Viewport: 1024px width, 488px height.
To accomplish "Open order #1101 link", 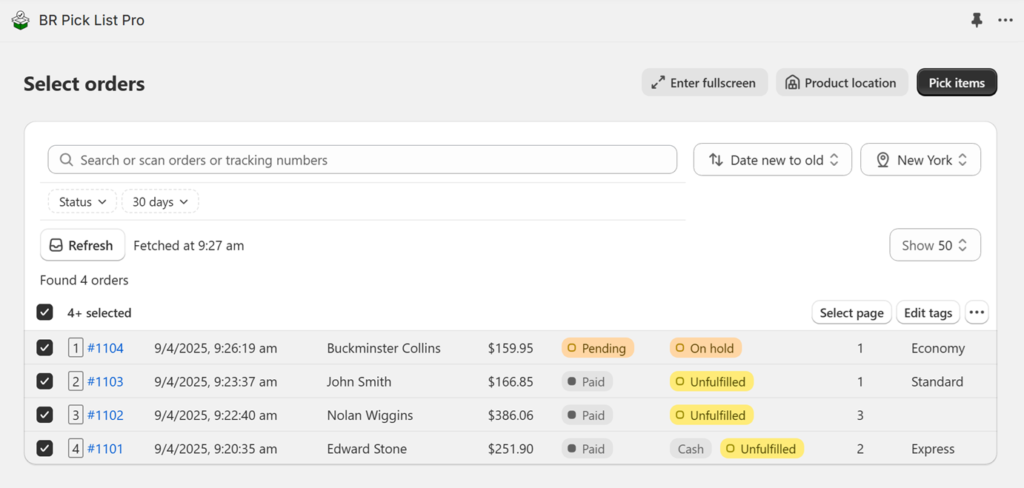I will point(105,449).
